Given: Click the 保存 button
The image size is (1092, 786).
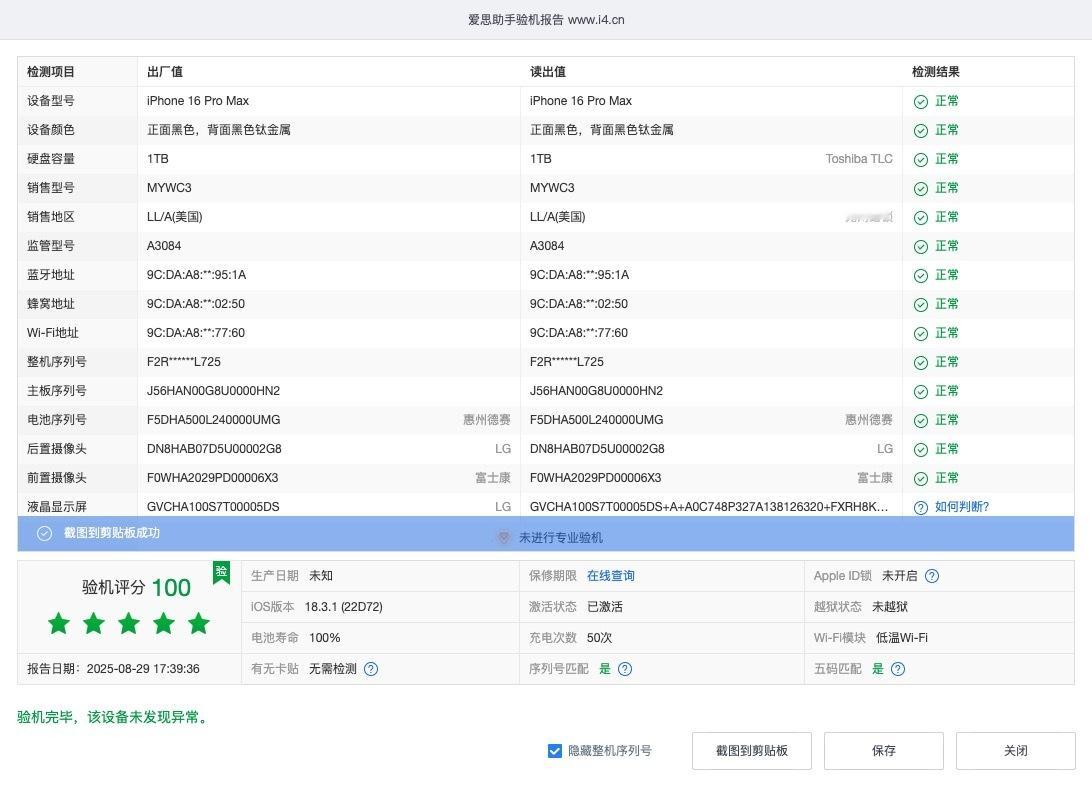Looking at the screenshot, I should tap(884, 750).
